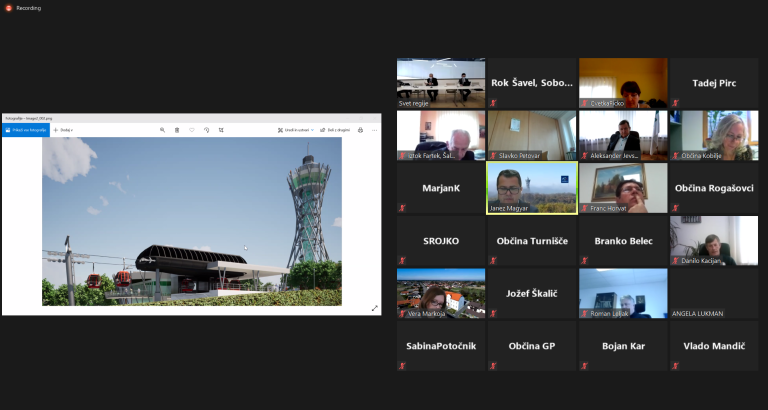Click the red Recording indicator
The height and width of the screenshot is (410, 768).
[7, 8]
